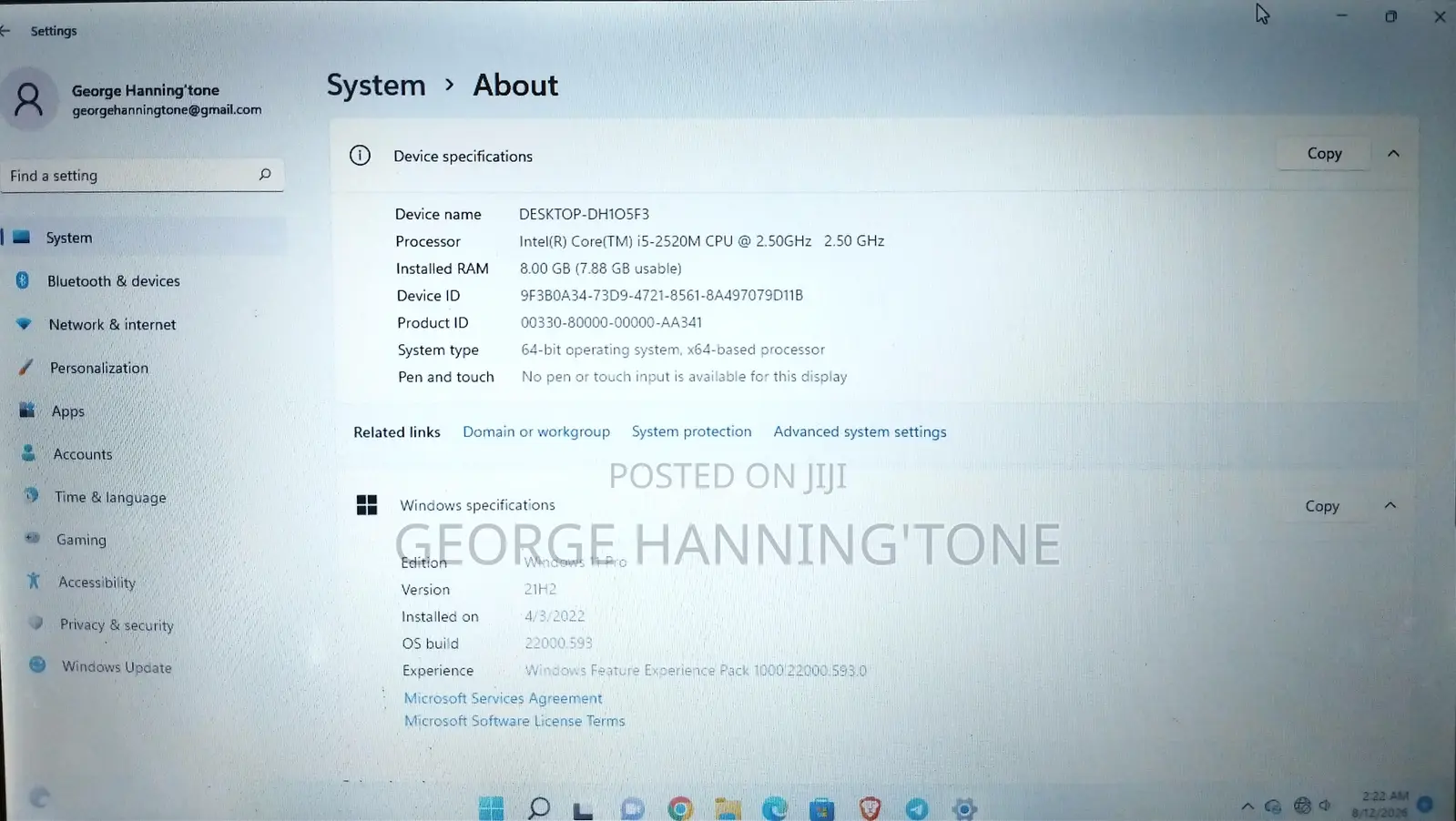
Task: Launch Brave browser from the taskbar
Action: point(870,808)
